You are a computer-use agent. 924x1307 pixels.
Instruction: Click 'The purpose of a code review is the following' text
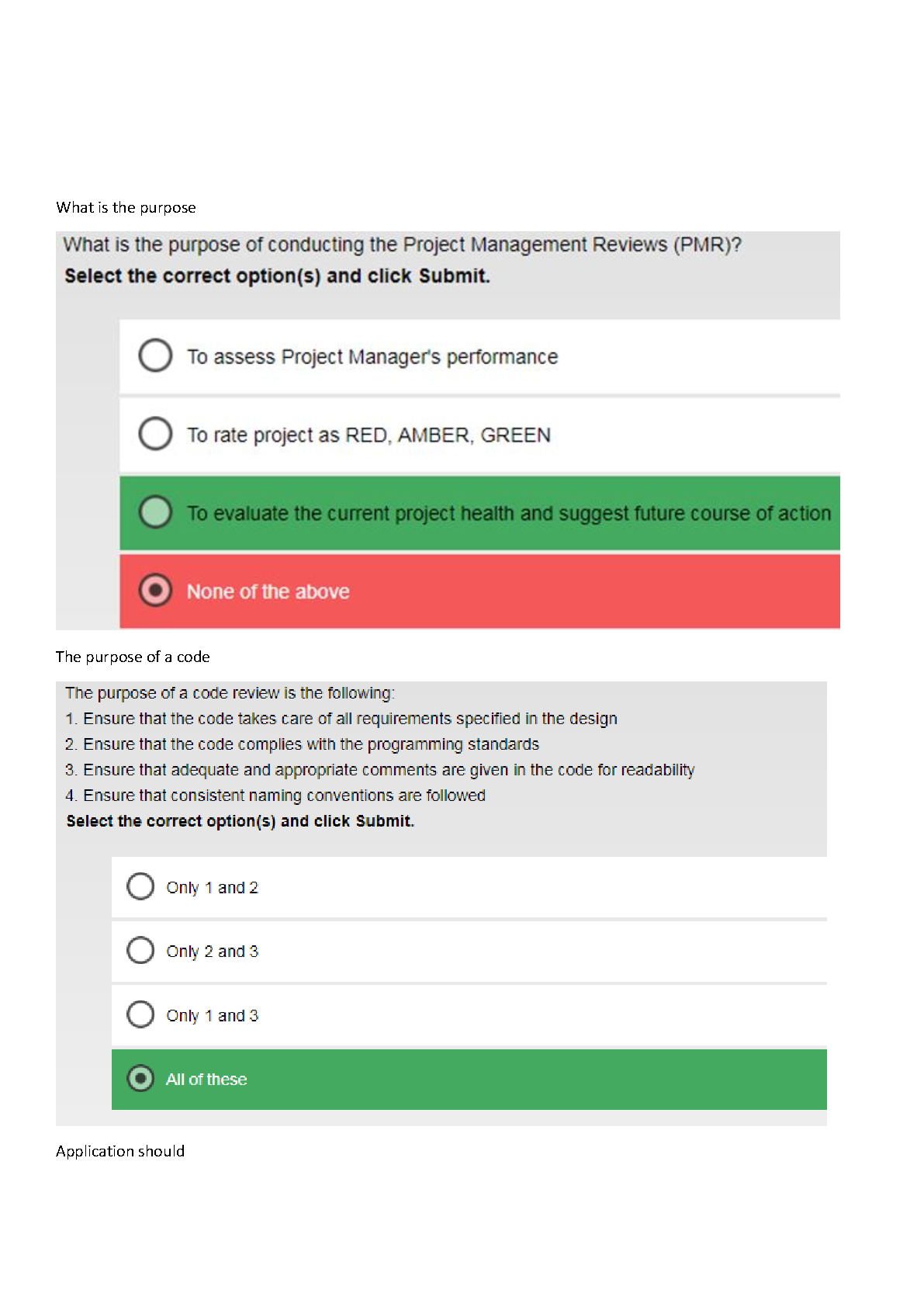(x=230, y=693)
